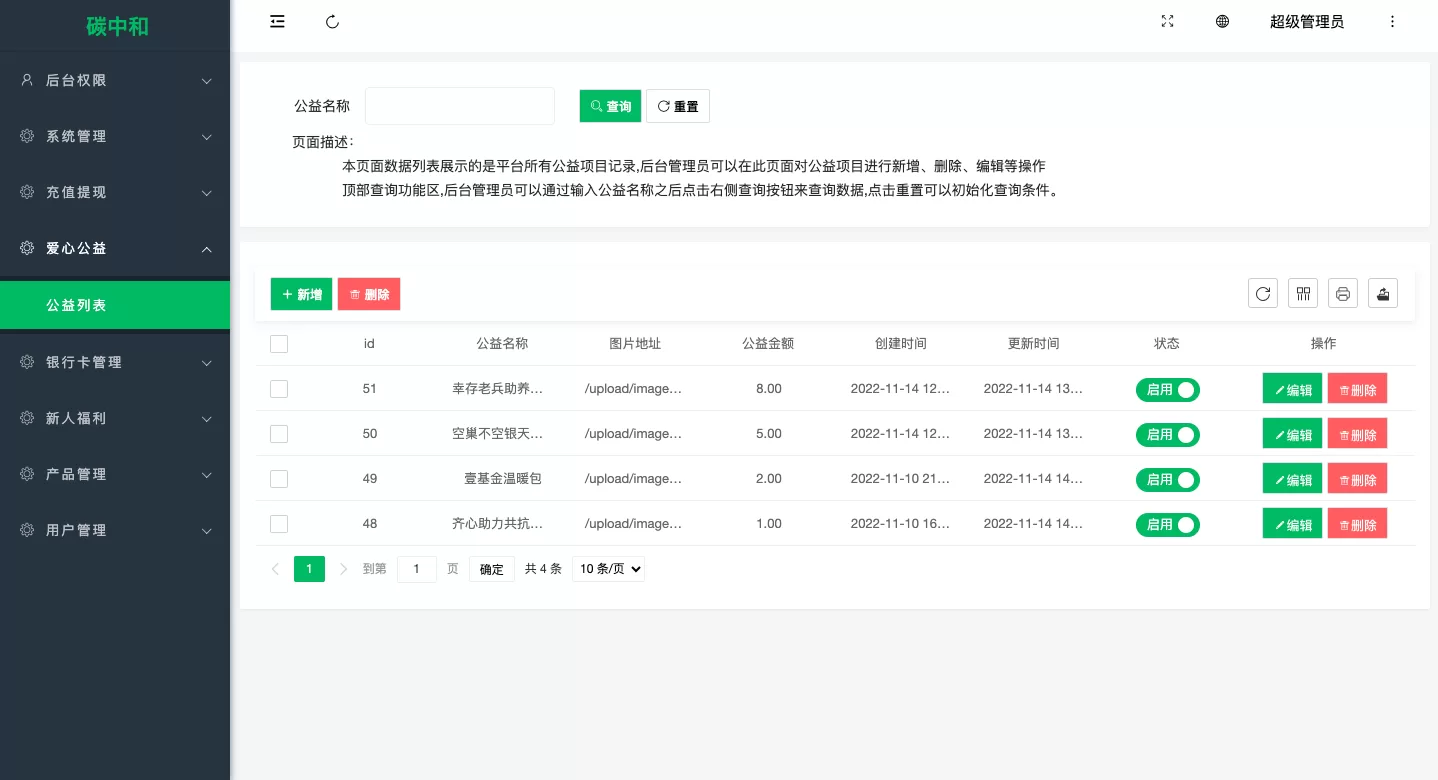1438x780 pixels.
Task: Open language selection globe icon
Action: (1222, 22)
